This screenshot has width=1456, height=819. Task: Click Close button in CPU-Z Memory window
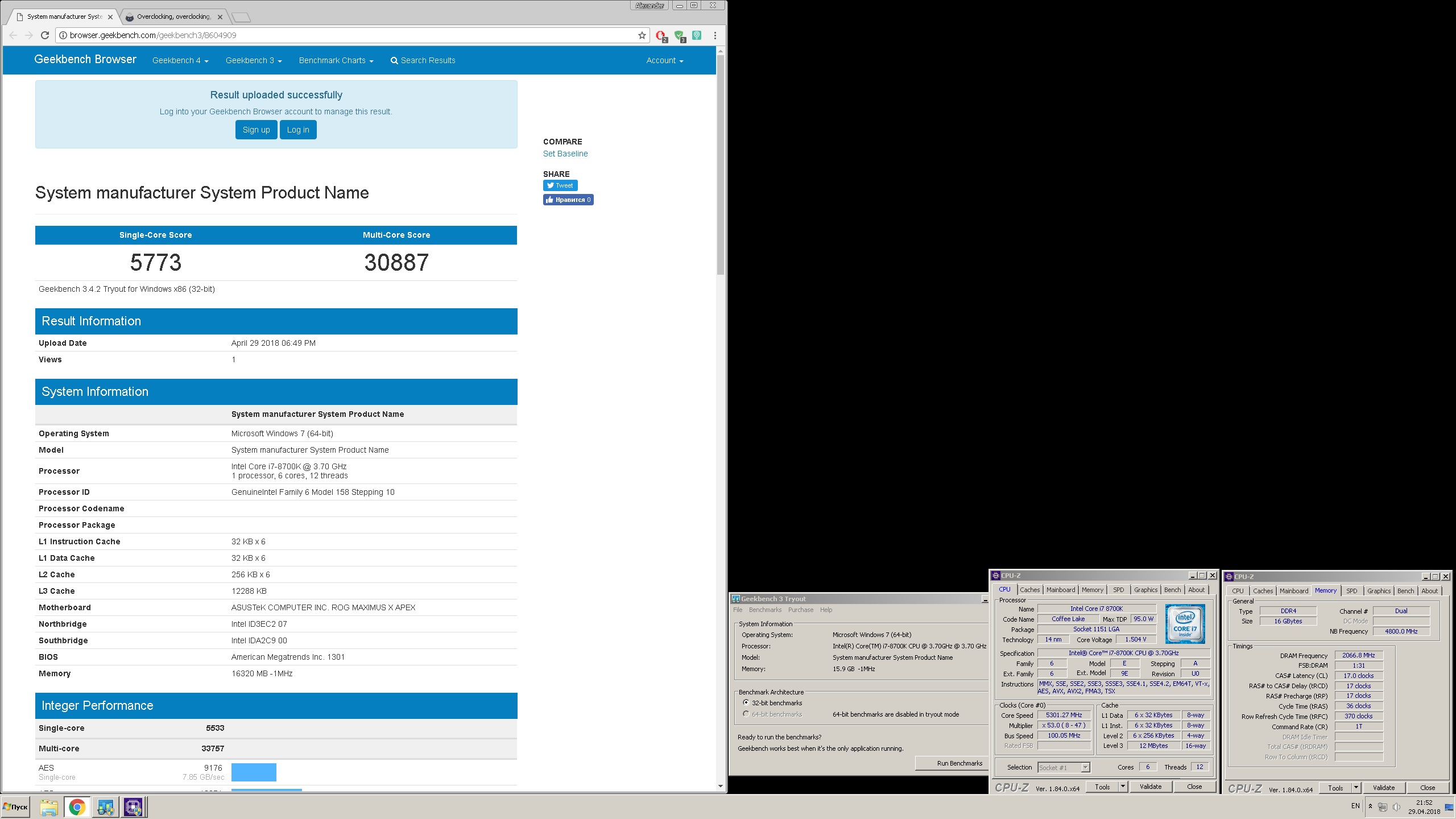point(1428,788)
